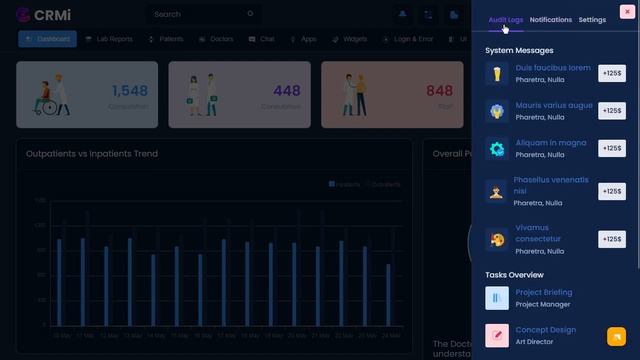This screenshot has width=640, height=360.
Task: Click the paint palette icon beside Vivamus consectetur
Action: (497, 240)
